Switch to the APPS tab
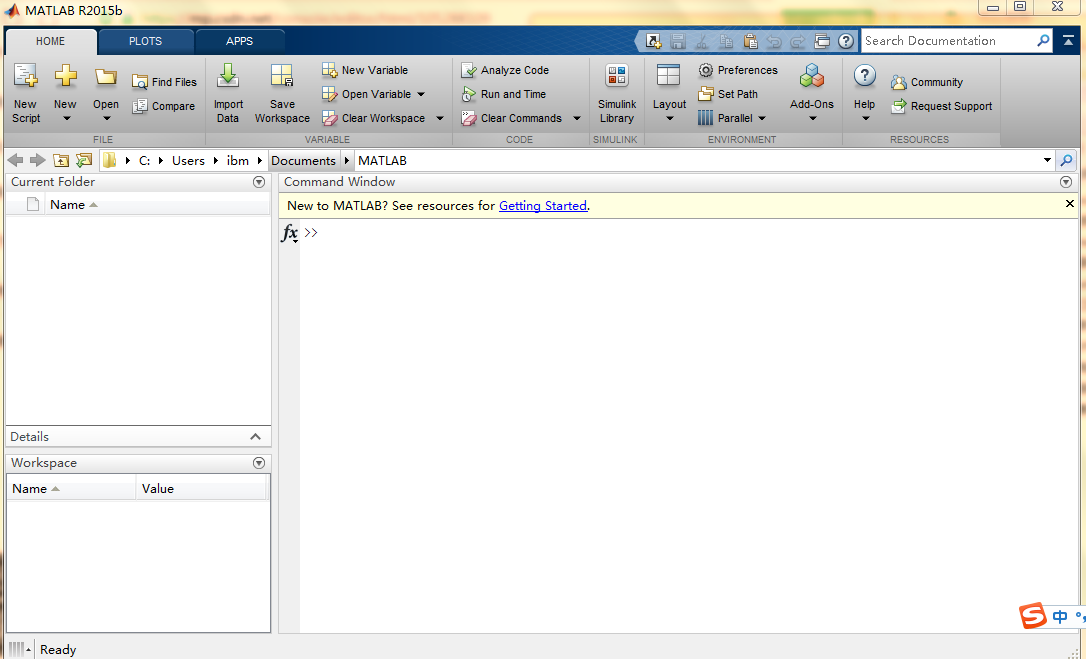1086x659 pixels. [240, 41]
